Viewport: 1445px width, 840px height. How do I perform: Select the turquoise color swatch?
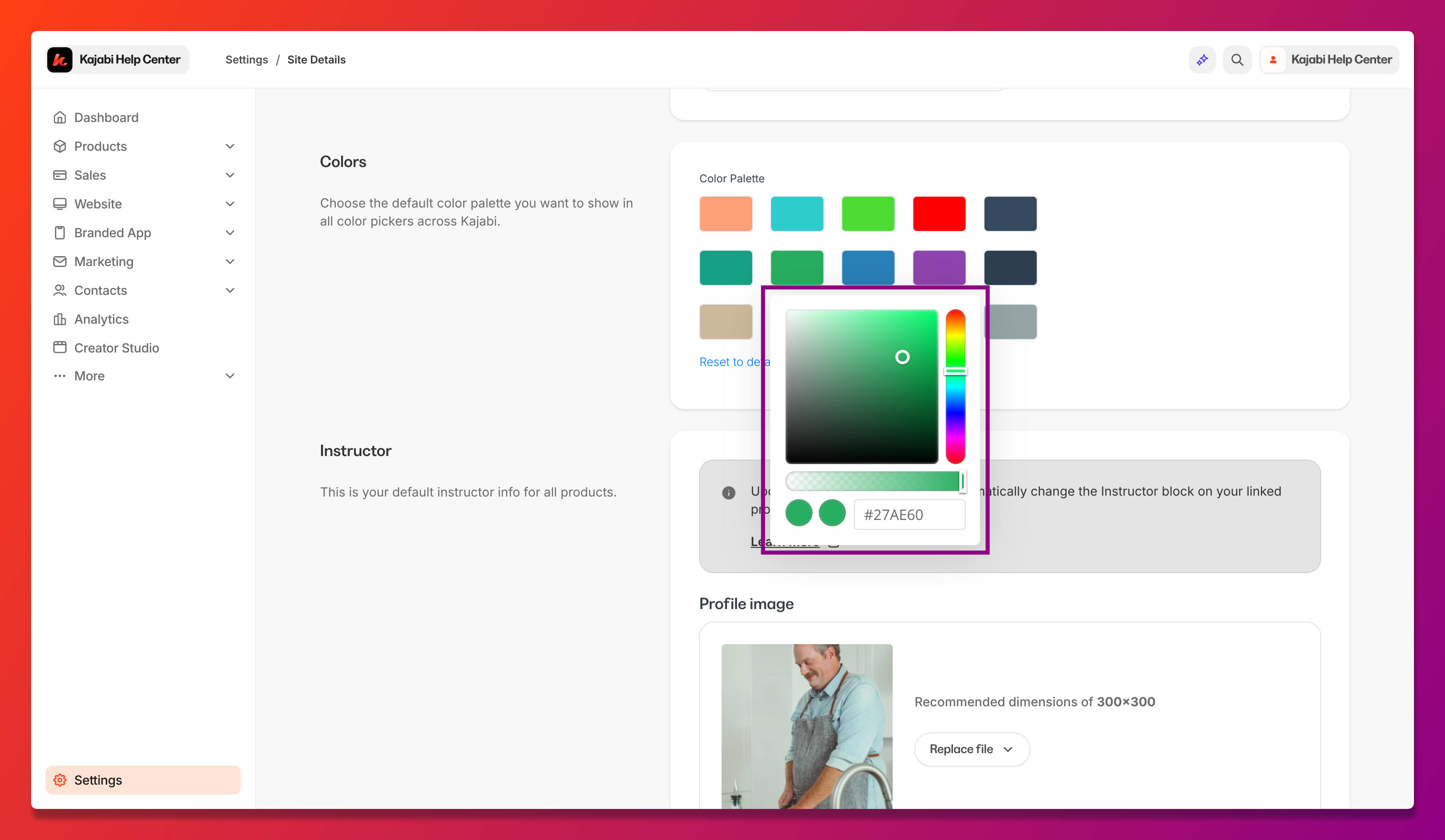[796, 213]
